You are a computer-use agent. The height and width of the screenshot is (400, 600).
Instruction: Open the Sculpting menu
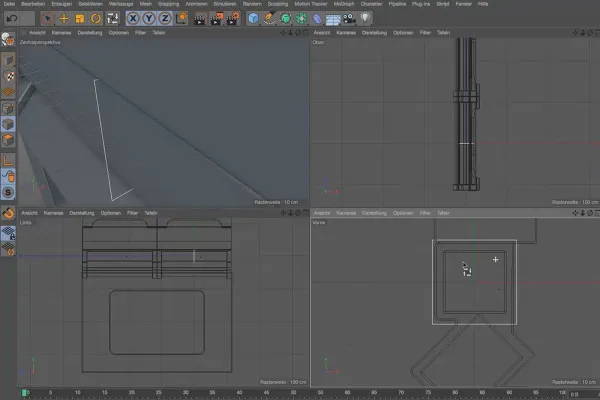click(278, 4)
